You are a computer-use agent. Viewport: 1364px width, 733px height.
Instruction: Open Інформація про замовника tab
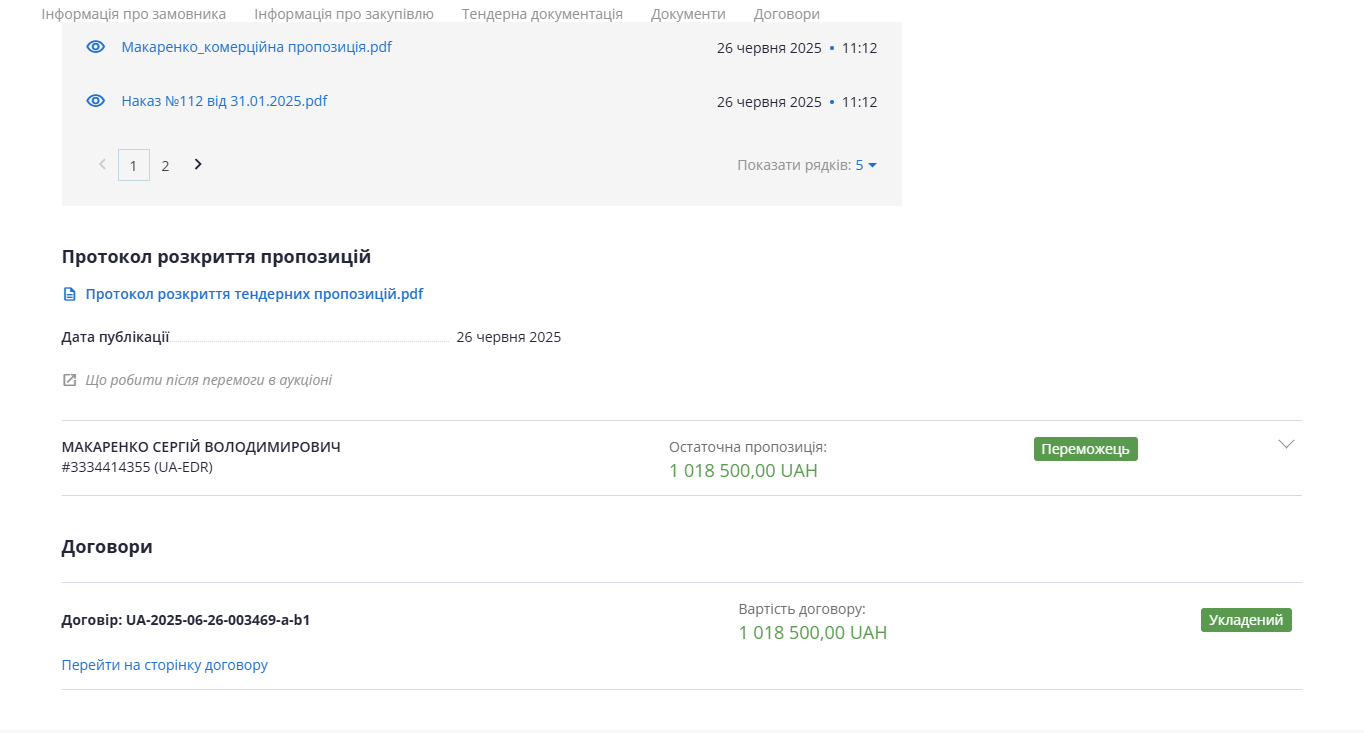pos(134,14)
